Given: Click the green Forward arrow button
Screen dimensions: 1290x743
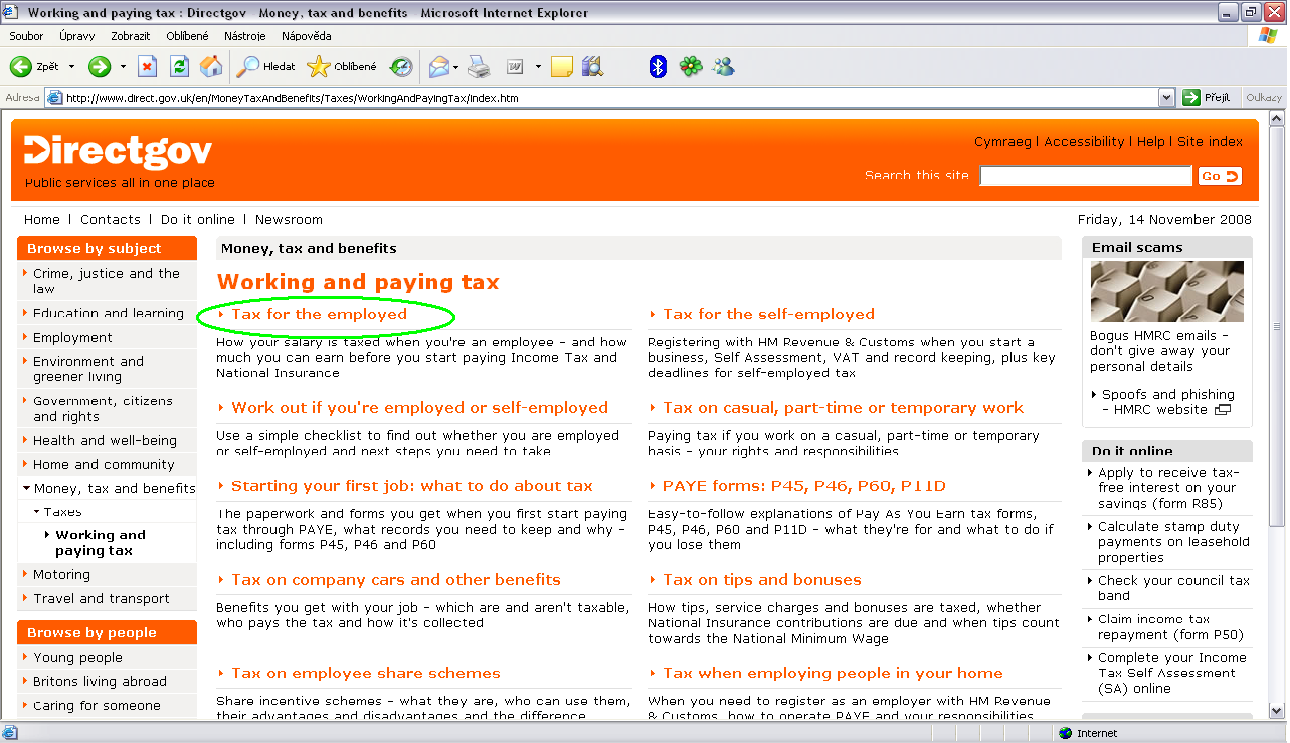Looking at the screenshot, I should point(99,67).
